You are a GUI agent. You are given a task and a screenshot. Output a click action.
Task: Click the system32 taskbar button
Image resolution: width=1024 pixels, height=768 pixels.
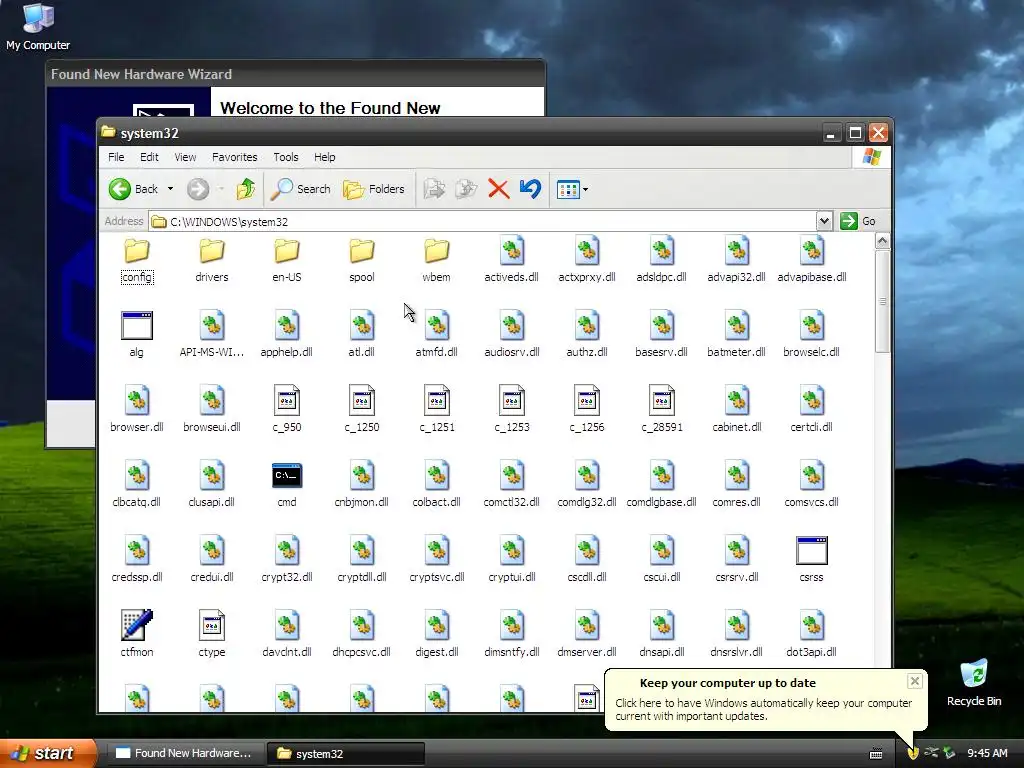[345, 754]
